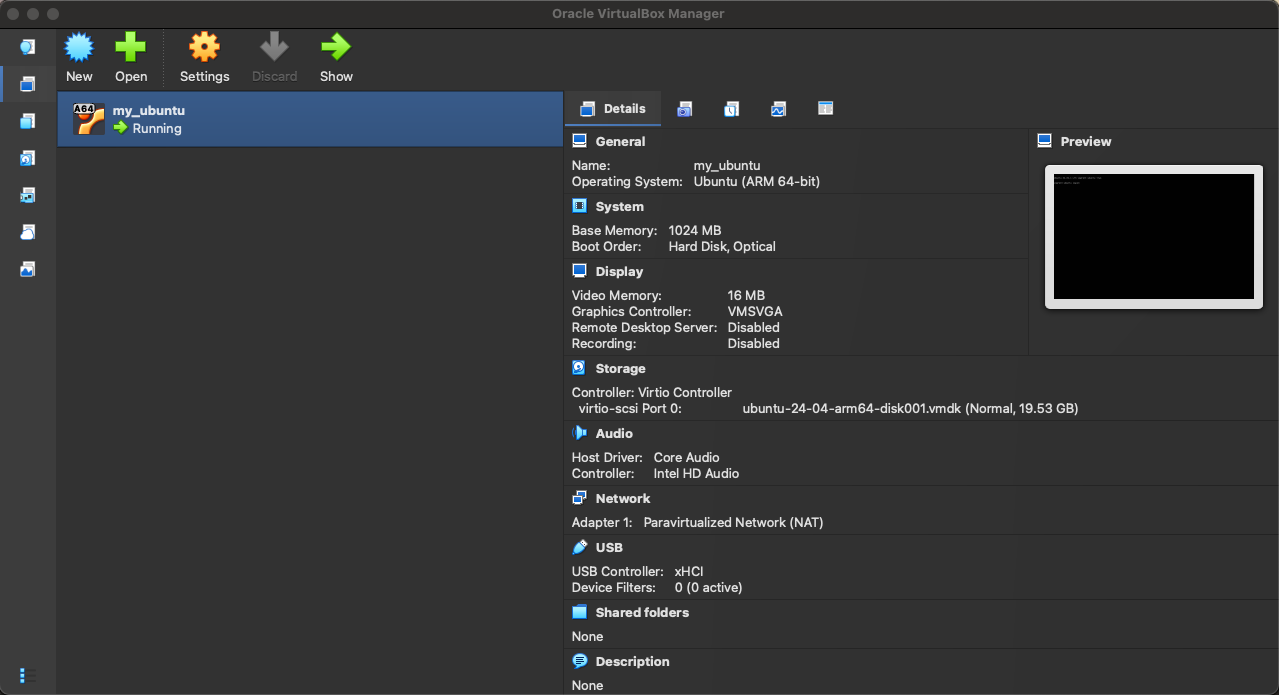The height and width of the screenshot is (695, 1279).
Task: Click the Name value my_ubuntu
Action: [x=727, y=166]
